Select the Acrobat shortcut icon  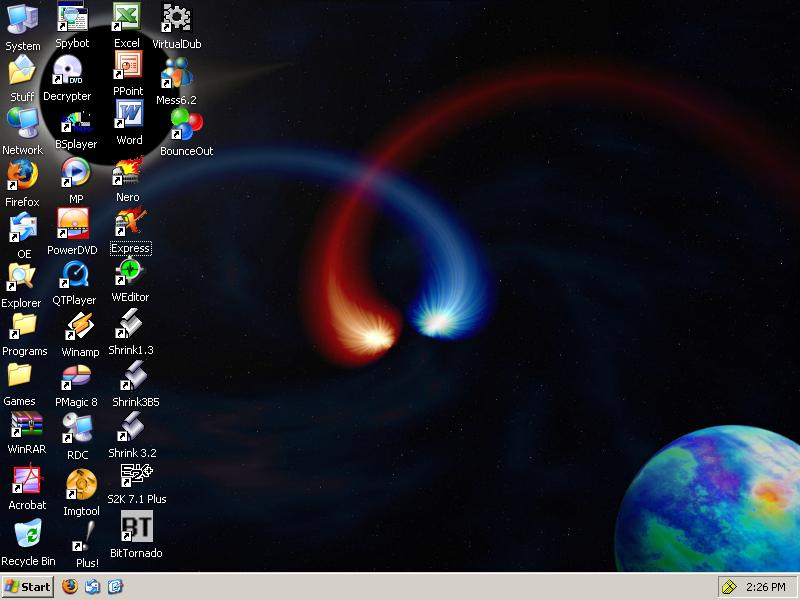click(x=28, y=479)
